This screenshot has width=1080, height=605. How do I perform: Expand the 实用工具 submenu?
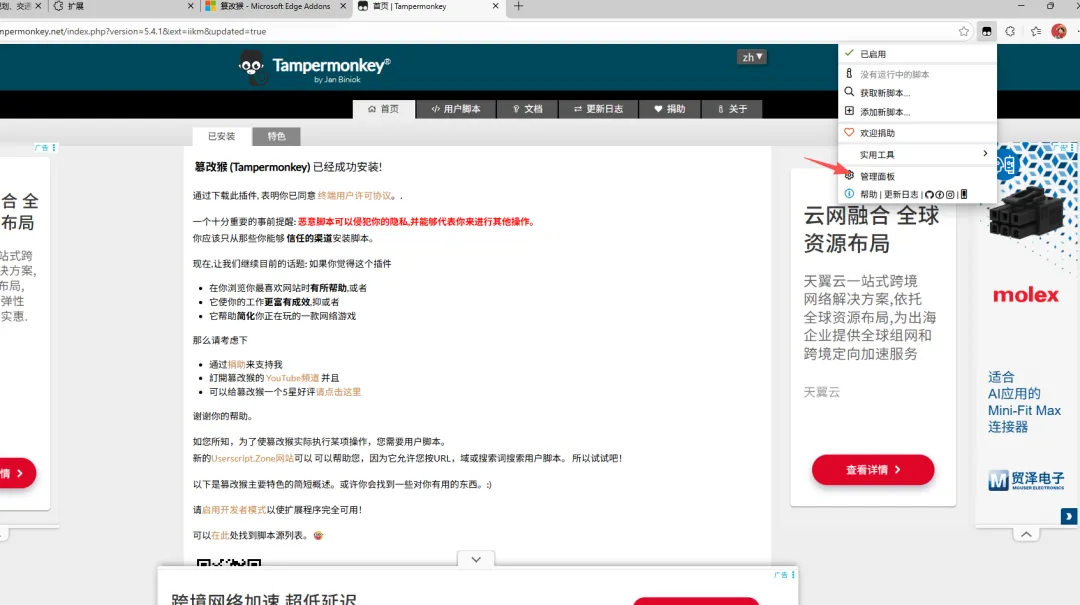(x=917, y=154)
